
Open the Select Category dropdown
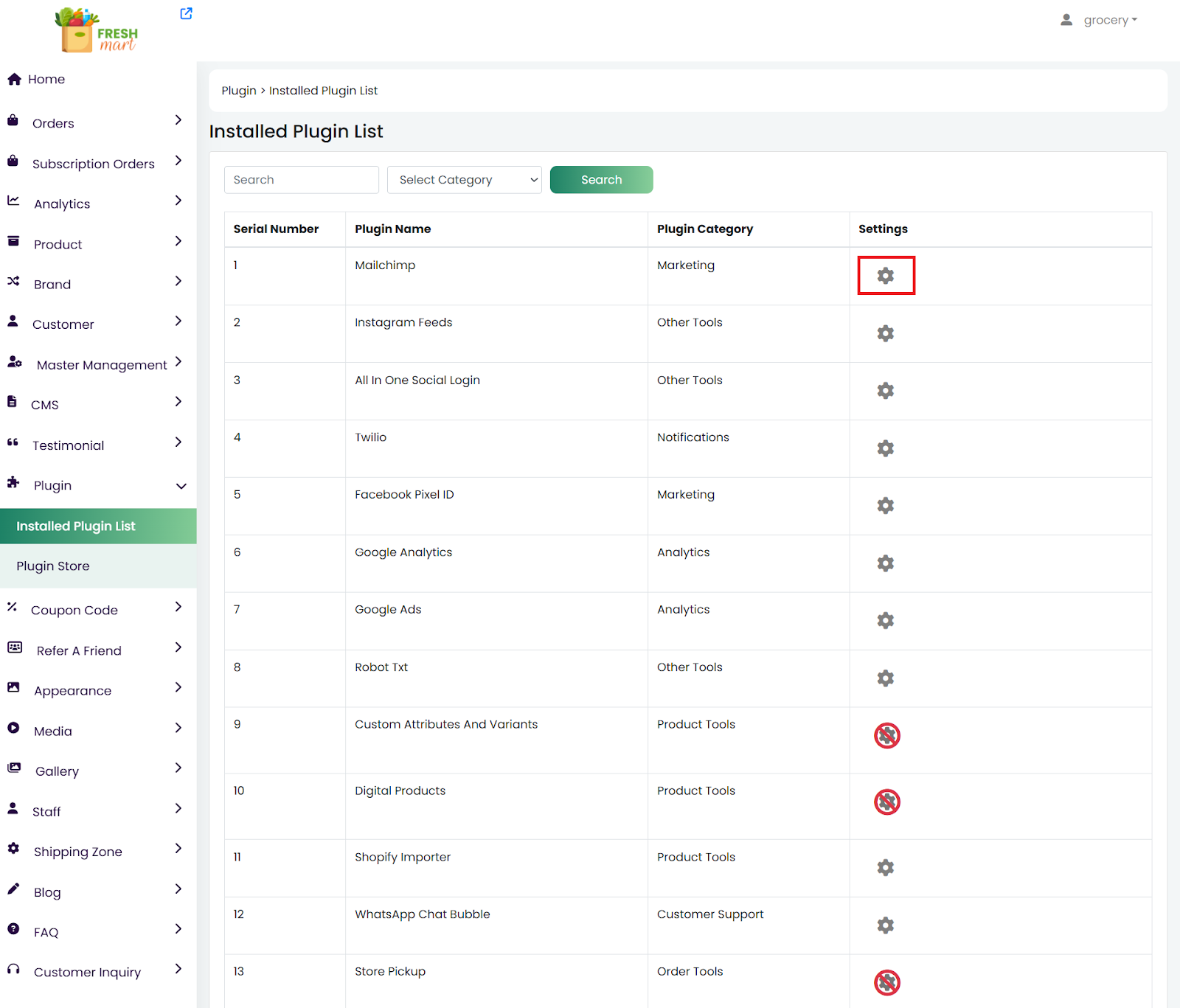(x=464, y=180)
